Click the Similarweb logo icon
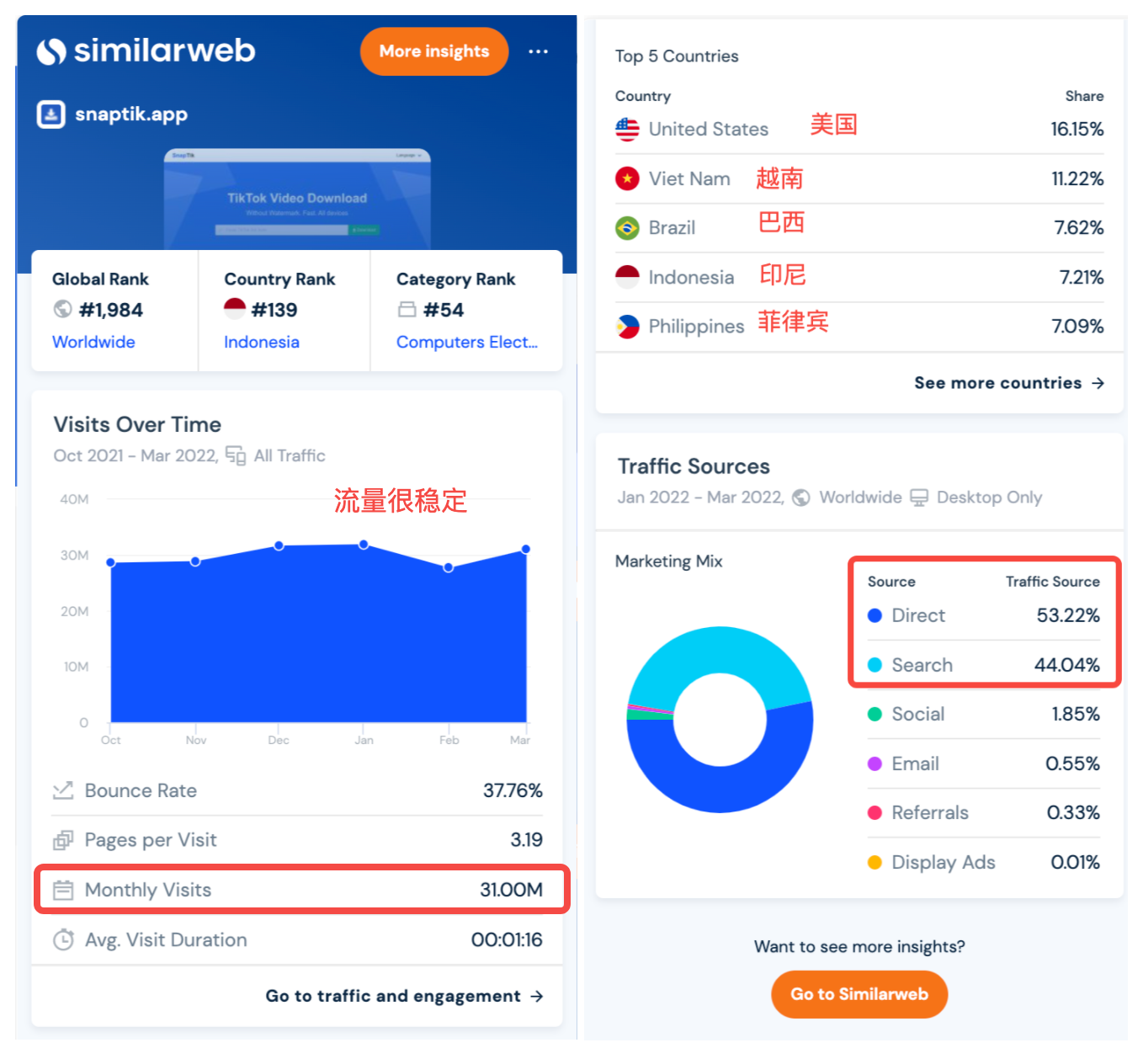This screenshot has width=1143, height=1064. (51, 51)
